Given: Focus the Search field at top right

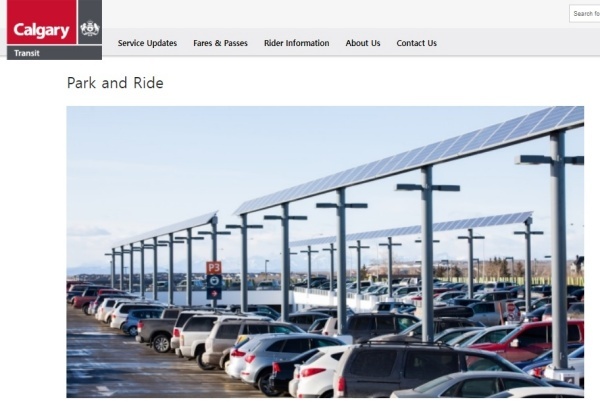Looking at the screenshot, I should coord(585,14).
